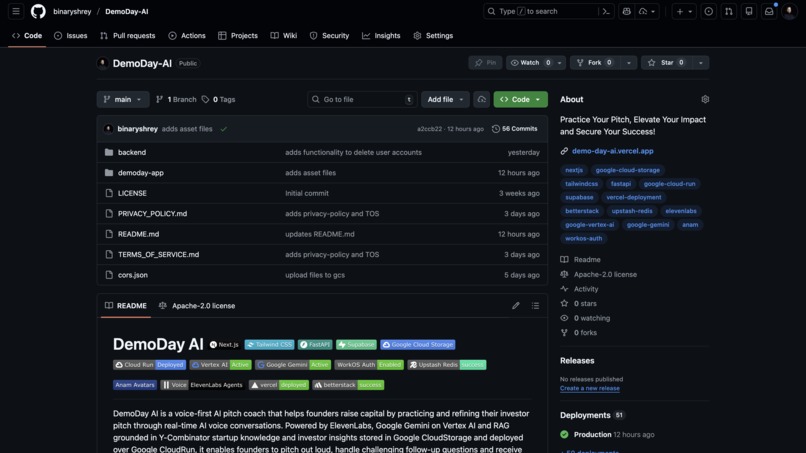
Task: Open the issues icon in header
Action: click(x=708, y=11)
